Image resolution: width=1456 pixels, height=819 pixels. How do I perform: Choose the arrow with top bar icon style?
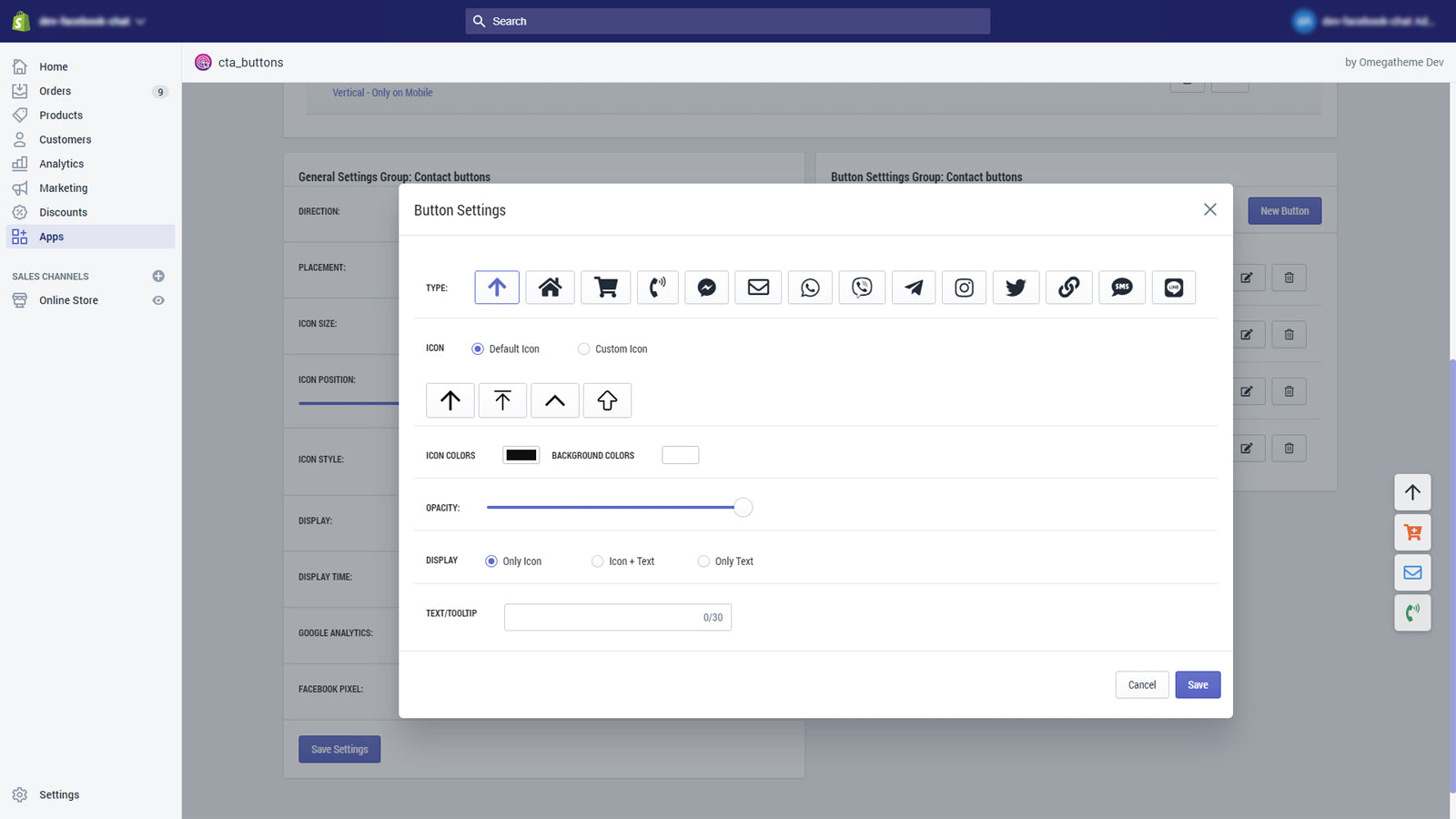tap(502, 399)
